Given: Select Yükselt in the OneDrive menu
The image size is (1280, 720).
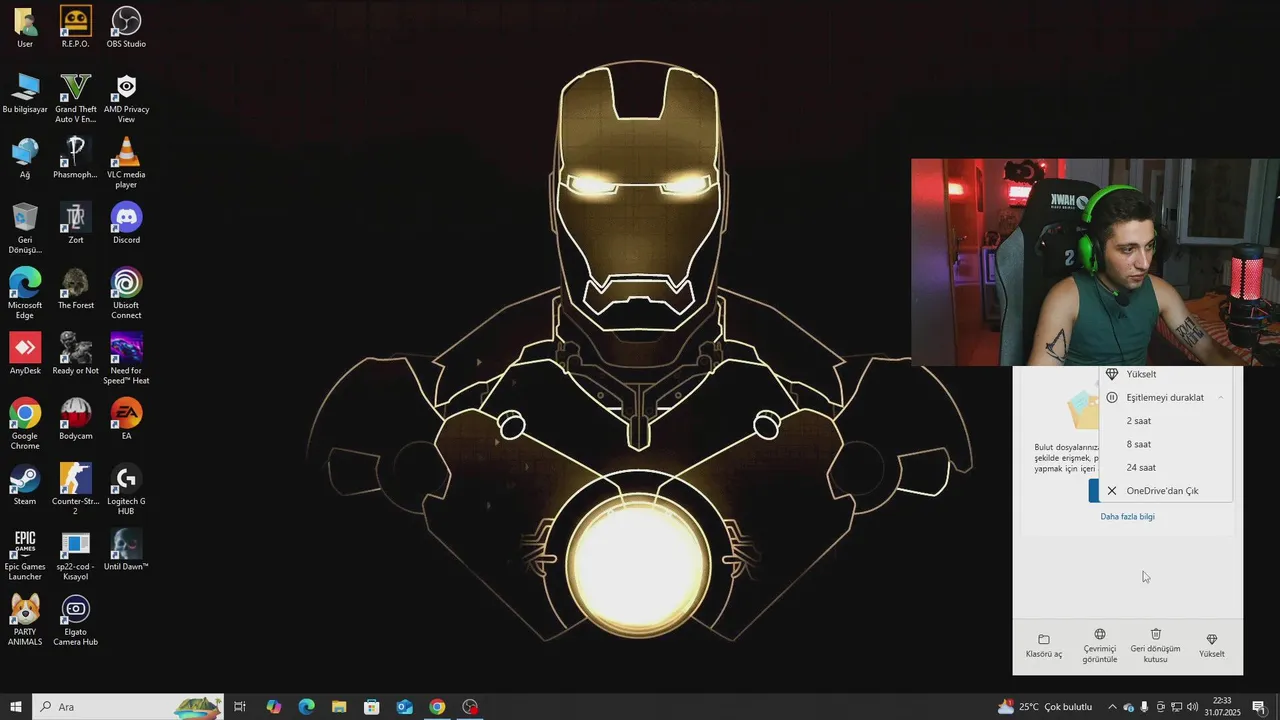Looking at the screenshot, I should tap(1165, 374).
